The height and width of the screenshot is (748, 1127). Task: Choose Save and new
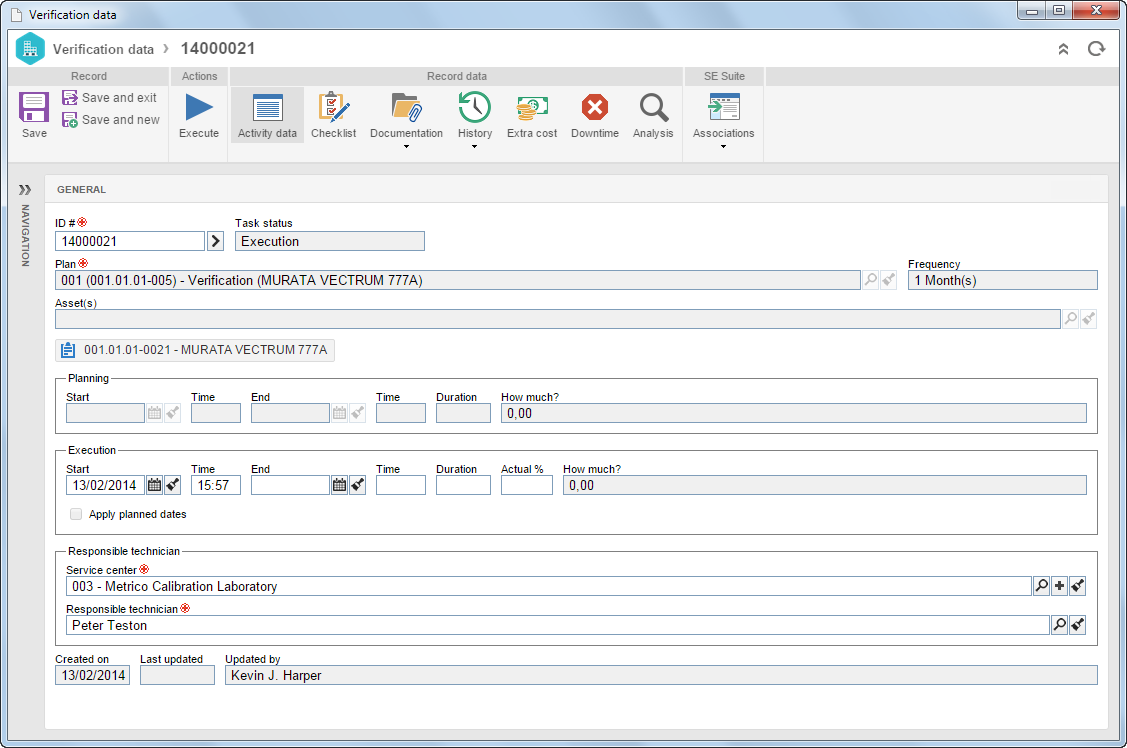coord(111,120)
